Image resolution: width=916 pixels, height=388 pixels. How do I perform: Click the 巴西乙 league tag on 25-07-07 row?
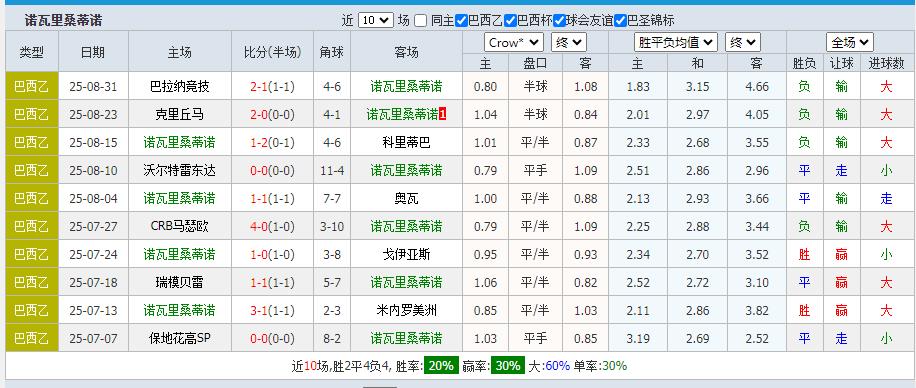click(32, 338)
